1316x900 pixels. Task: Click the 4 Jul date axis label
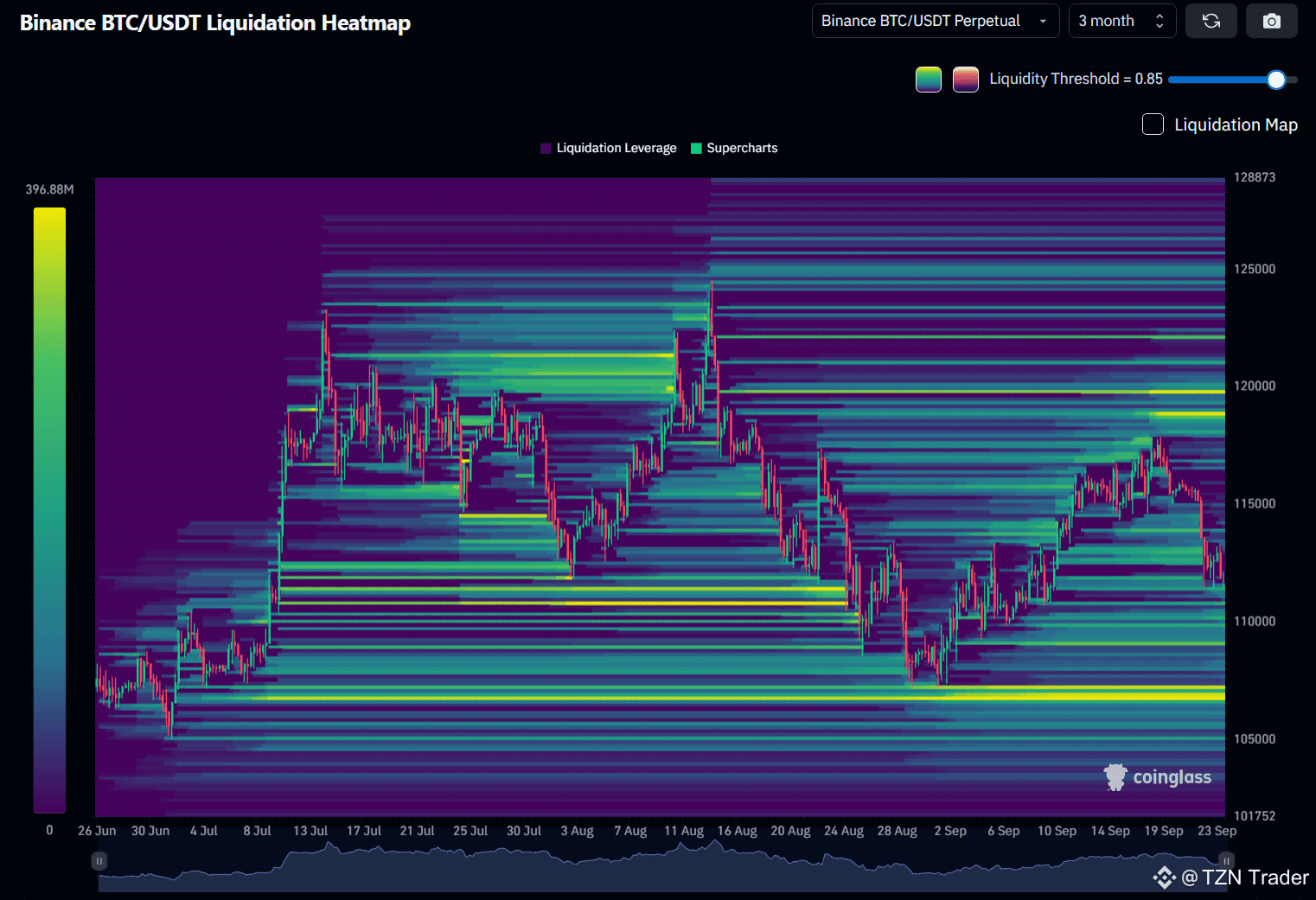(204, 831)
